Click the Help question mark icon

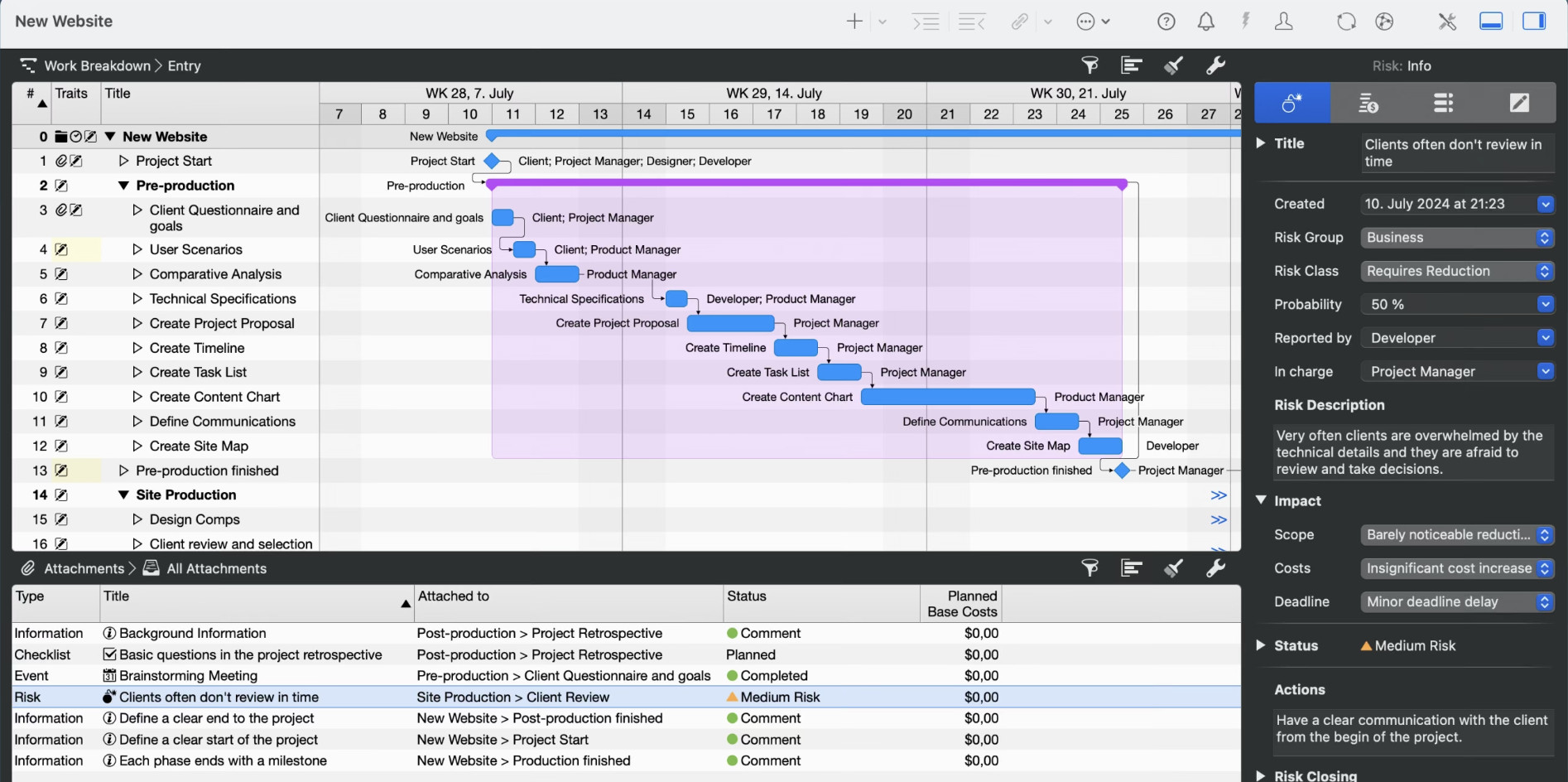pos(1166,21)
